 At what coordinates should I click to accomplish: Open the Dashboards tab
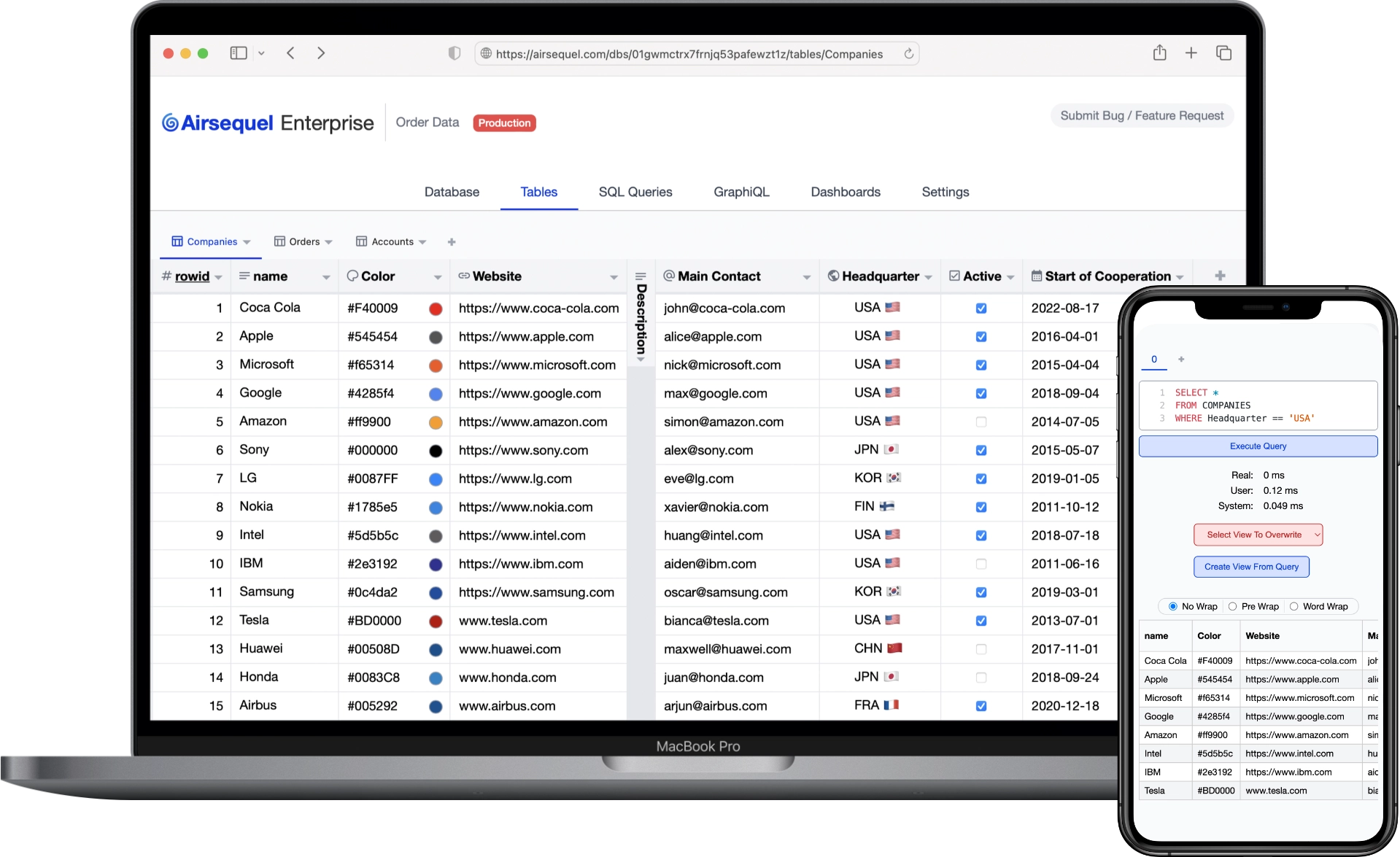[845, 192]
